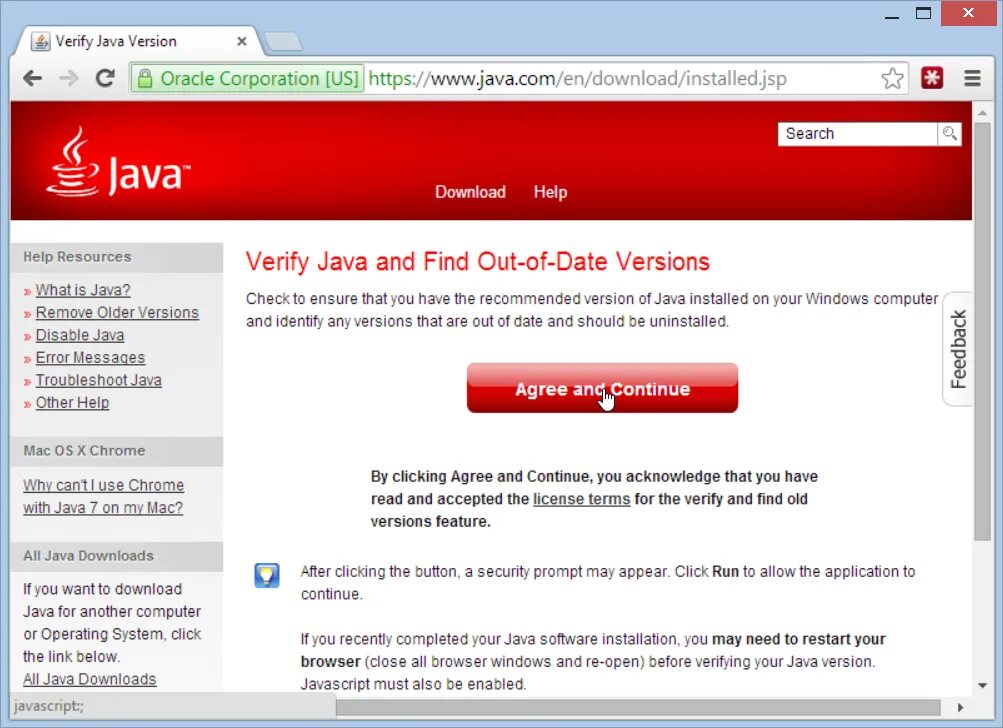The image size is (1003, 728).
Task: Click the Agree and Continue button
Action: (602, 388)
